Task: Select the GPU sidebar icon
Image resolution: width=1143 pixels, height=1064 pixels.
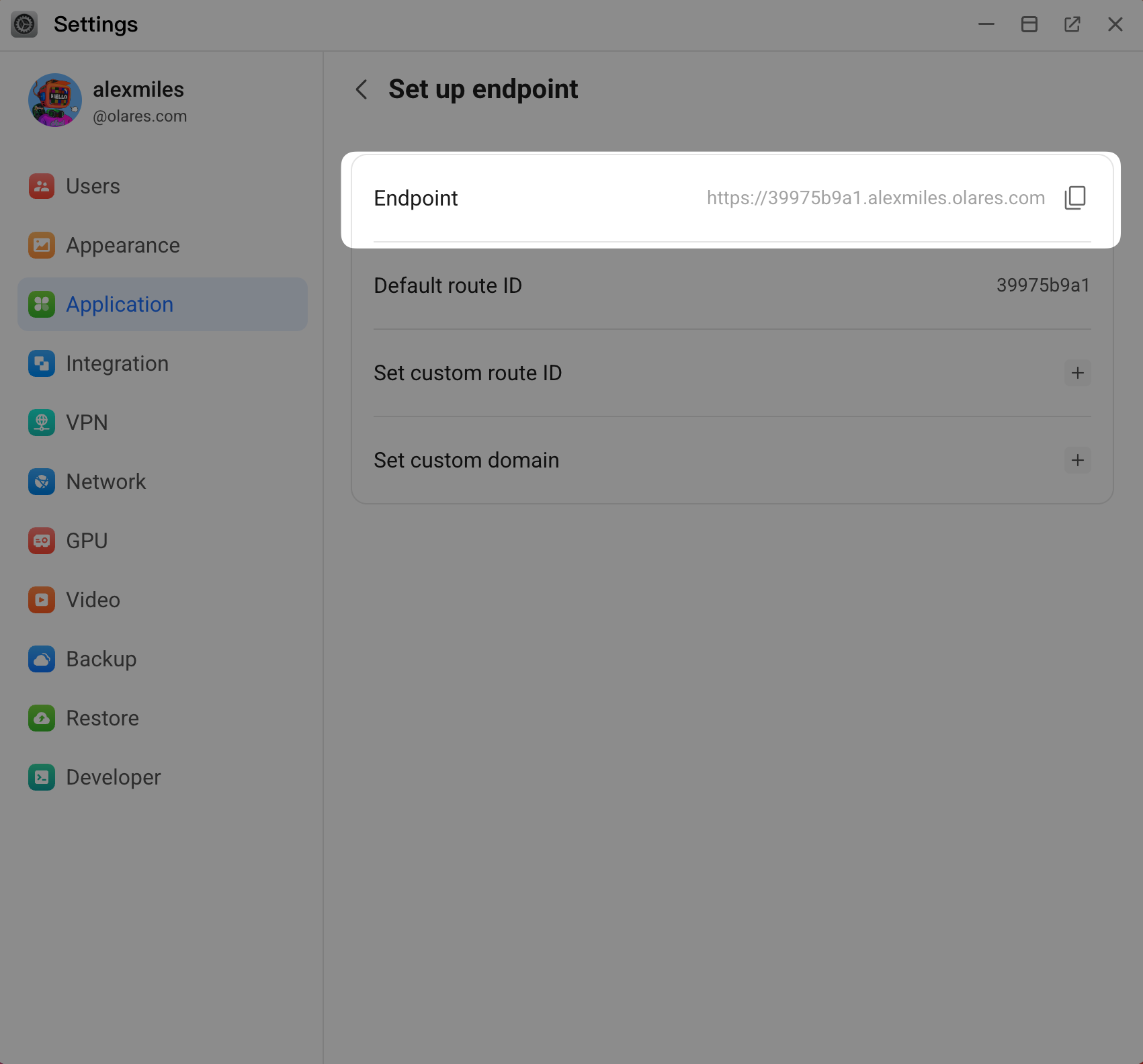Action: (41, 541)
